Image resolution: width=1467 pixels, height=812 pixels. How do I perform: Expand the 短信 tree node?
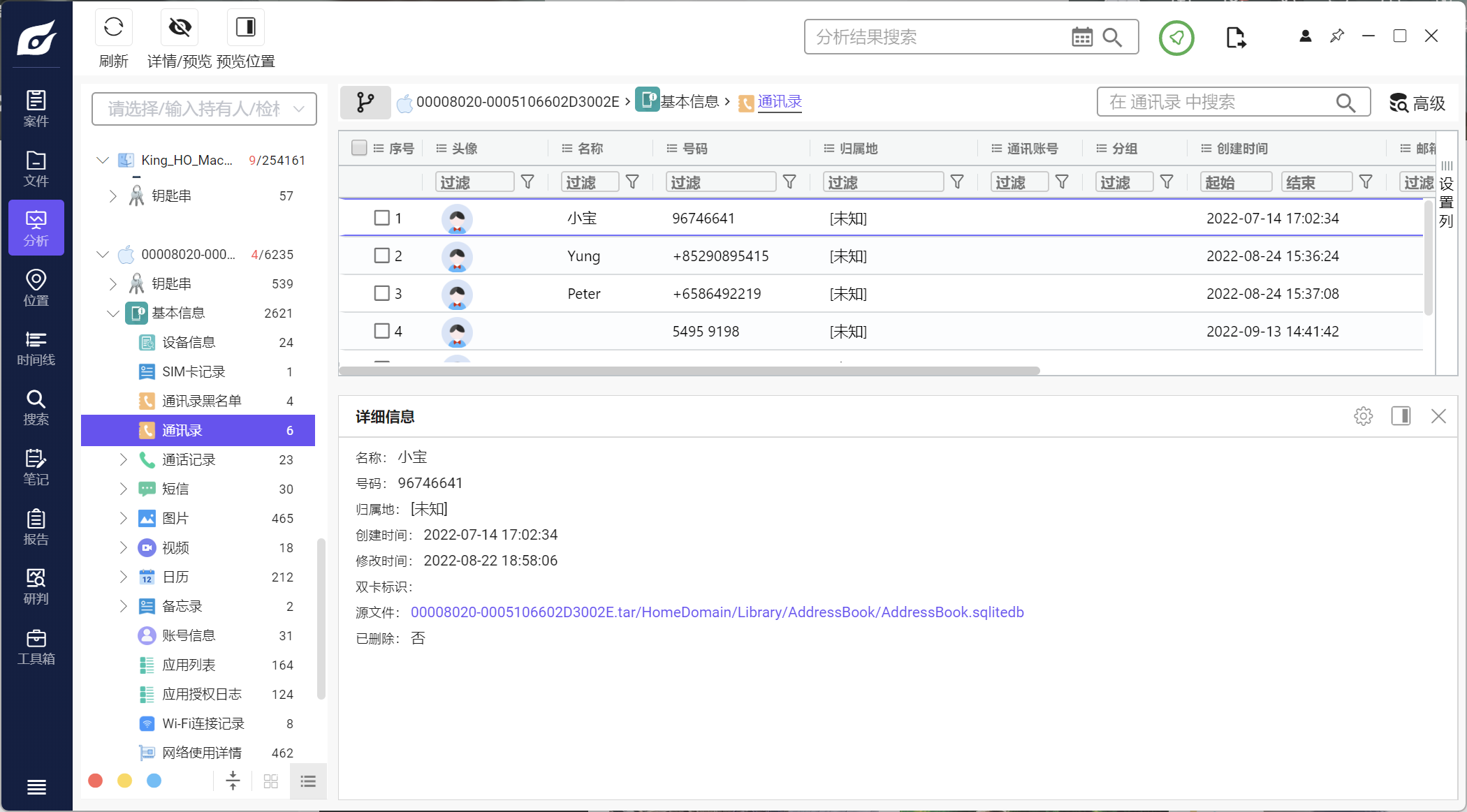[124, 489]
